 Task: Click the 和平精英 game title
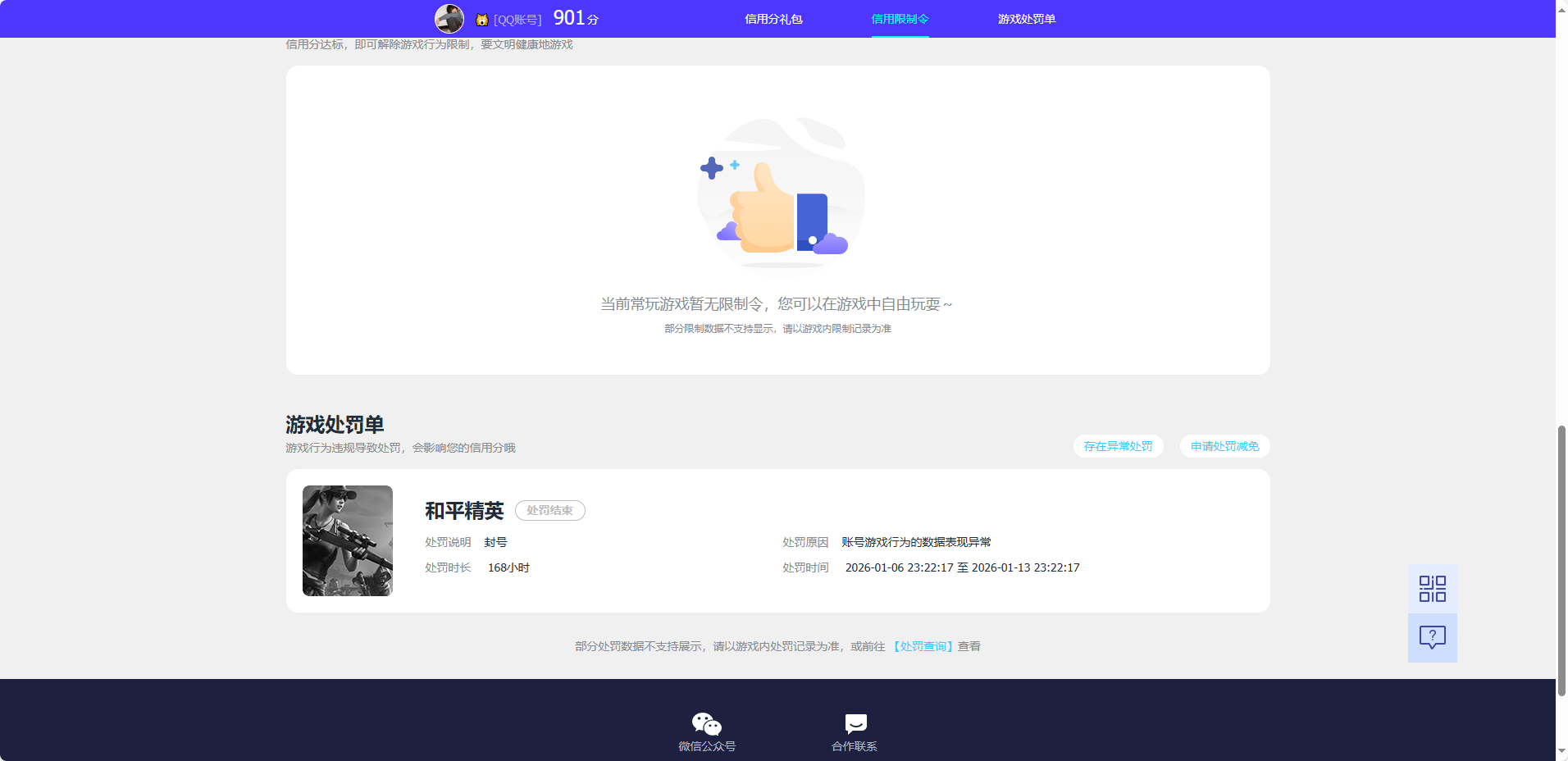(x=464, y=511)
